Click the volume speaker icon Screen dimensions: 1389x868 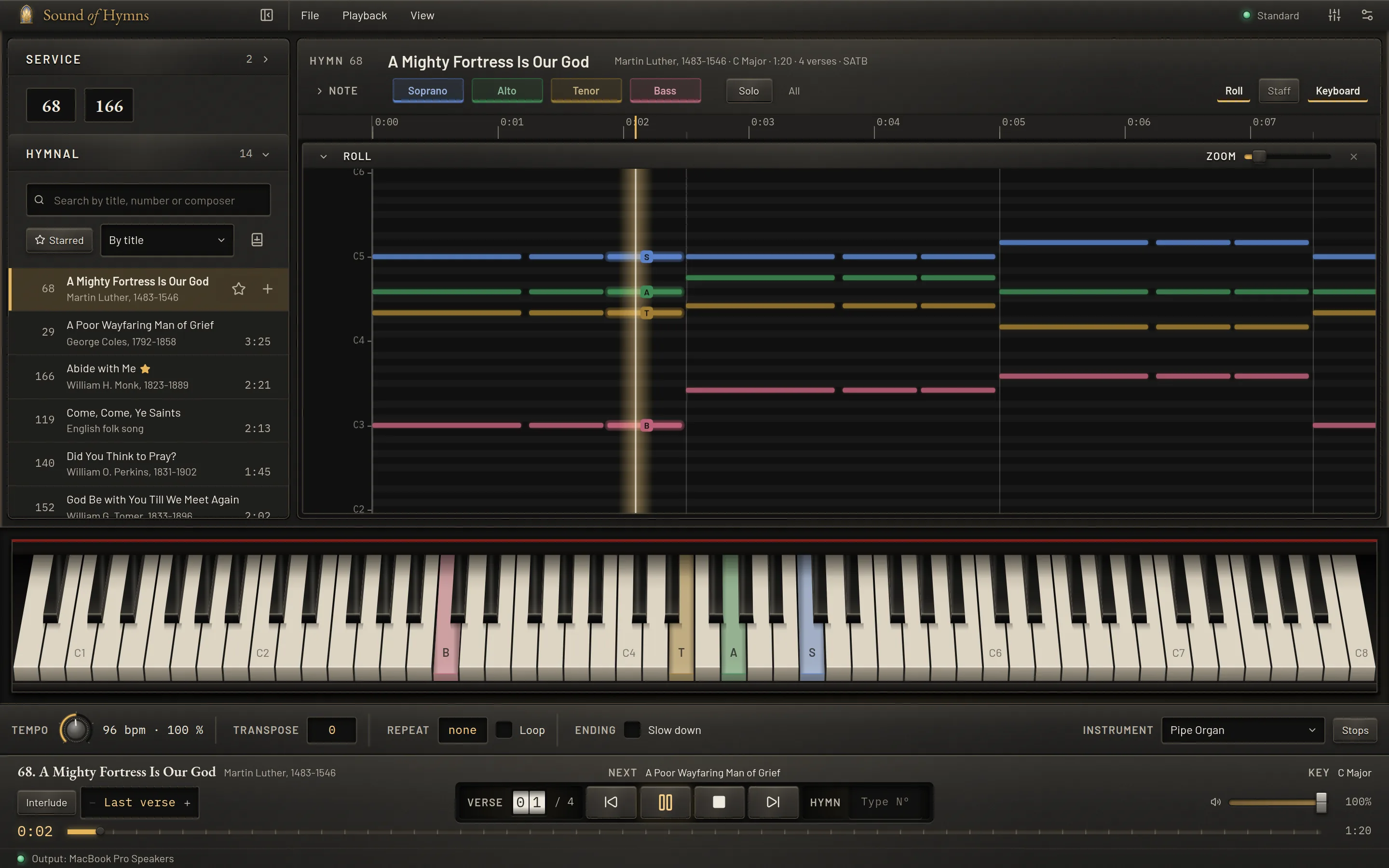click(x=1216, y=802)
